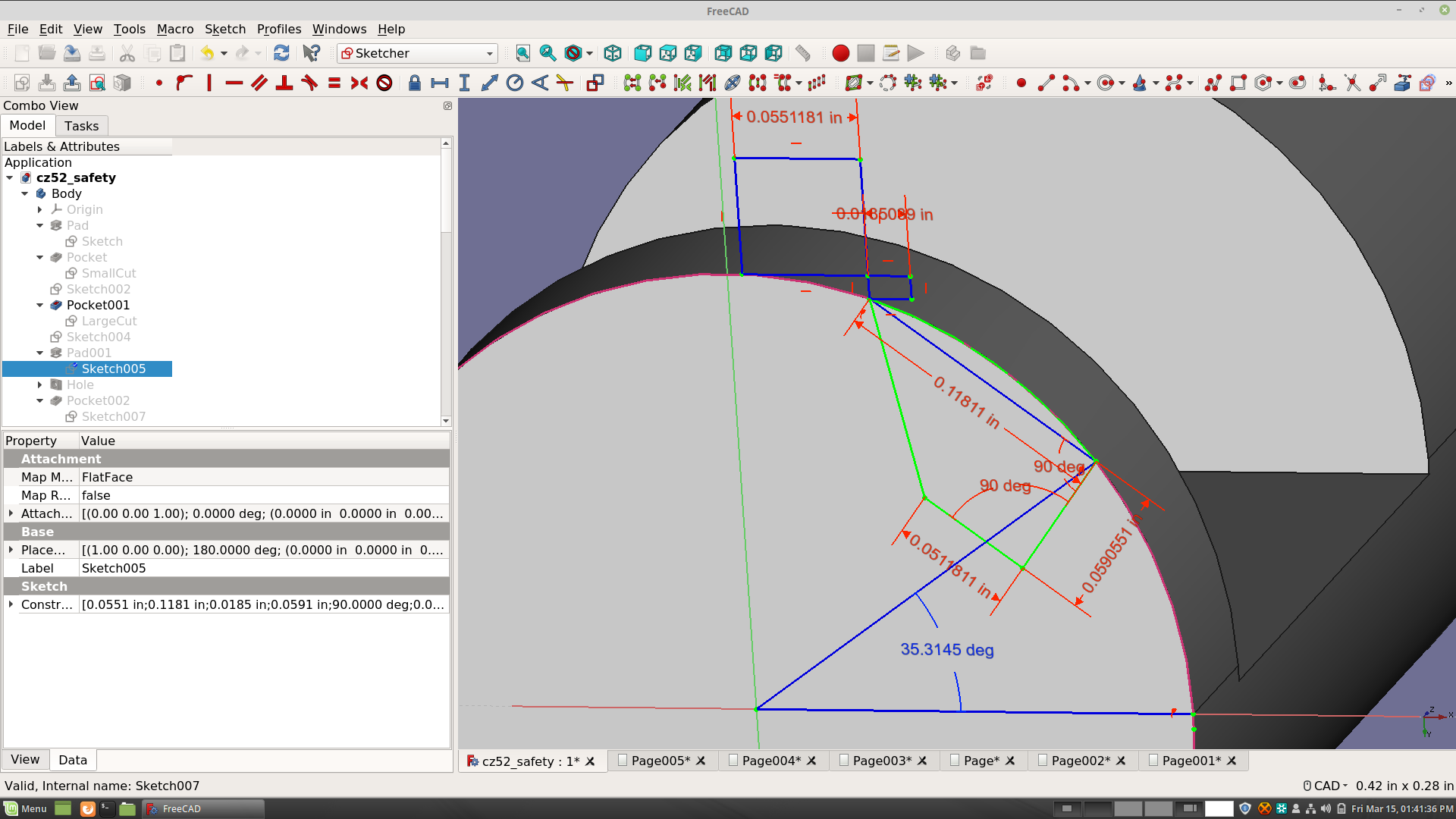
Task: Click the What's This help pointer icon
Action: (312, 53)
